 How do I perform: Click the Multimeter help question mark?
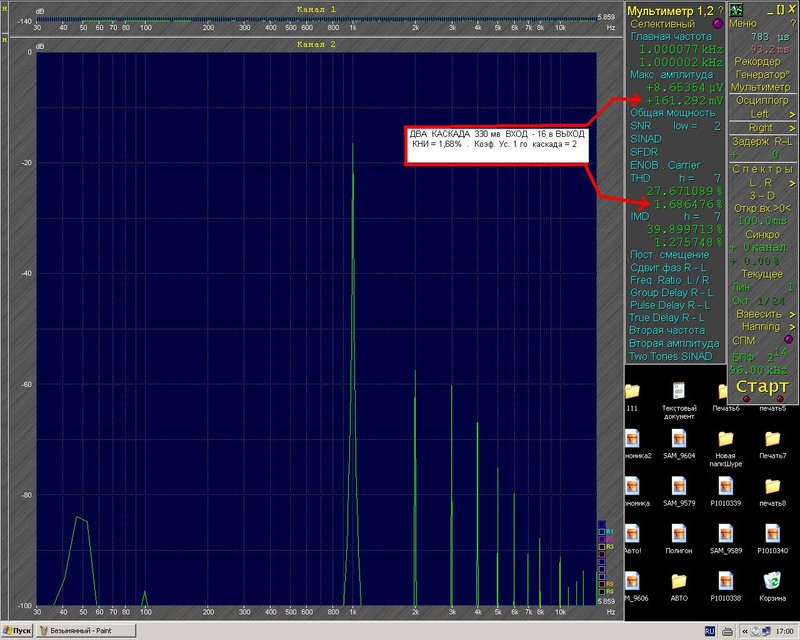pos(720,10)
